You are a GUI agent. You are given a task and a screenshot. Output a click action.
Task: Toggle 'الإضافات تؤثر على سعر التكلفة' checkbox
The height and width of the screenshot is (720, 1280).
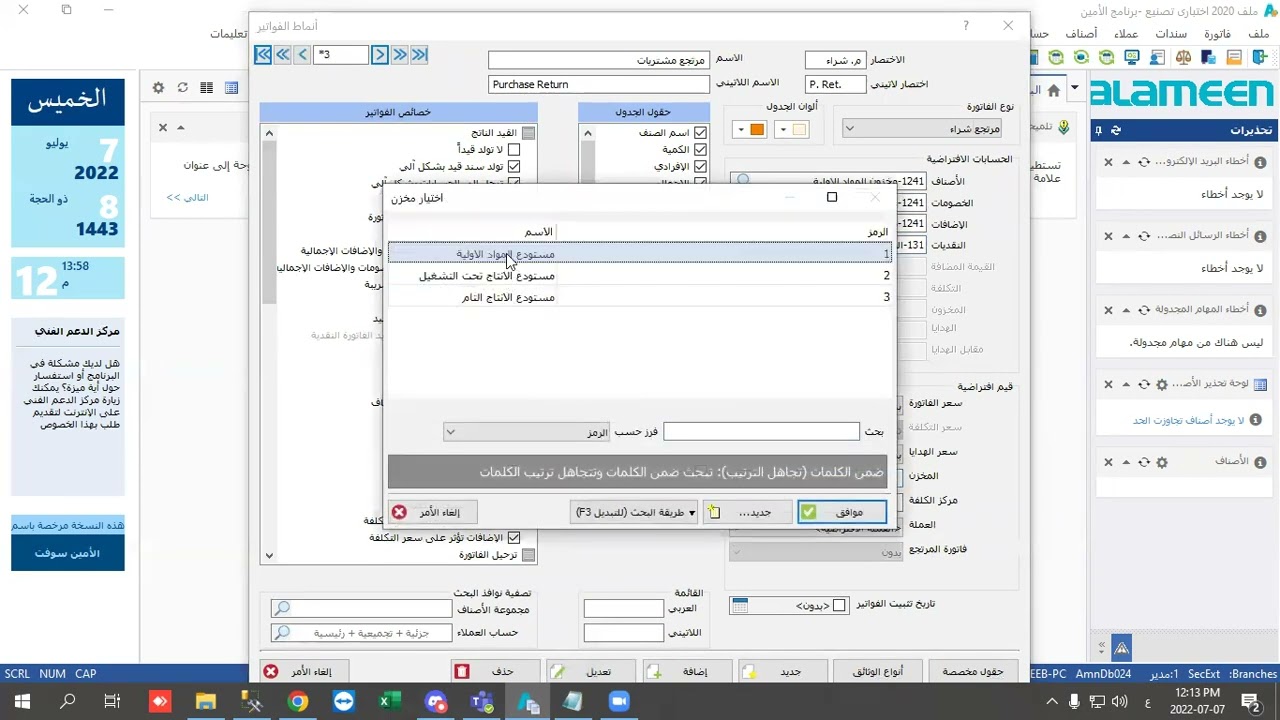(x=514, y=538)
